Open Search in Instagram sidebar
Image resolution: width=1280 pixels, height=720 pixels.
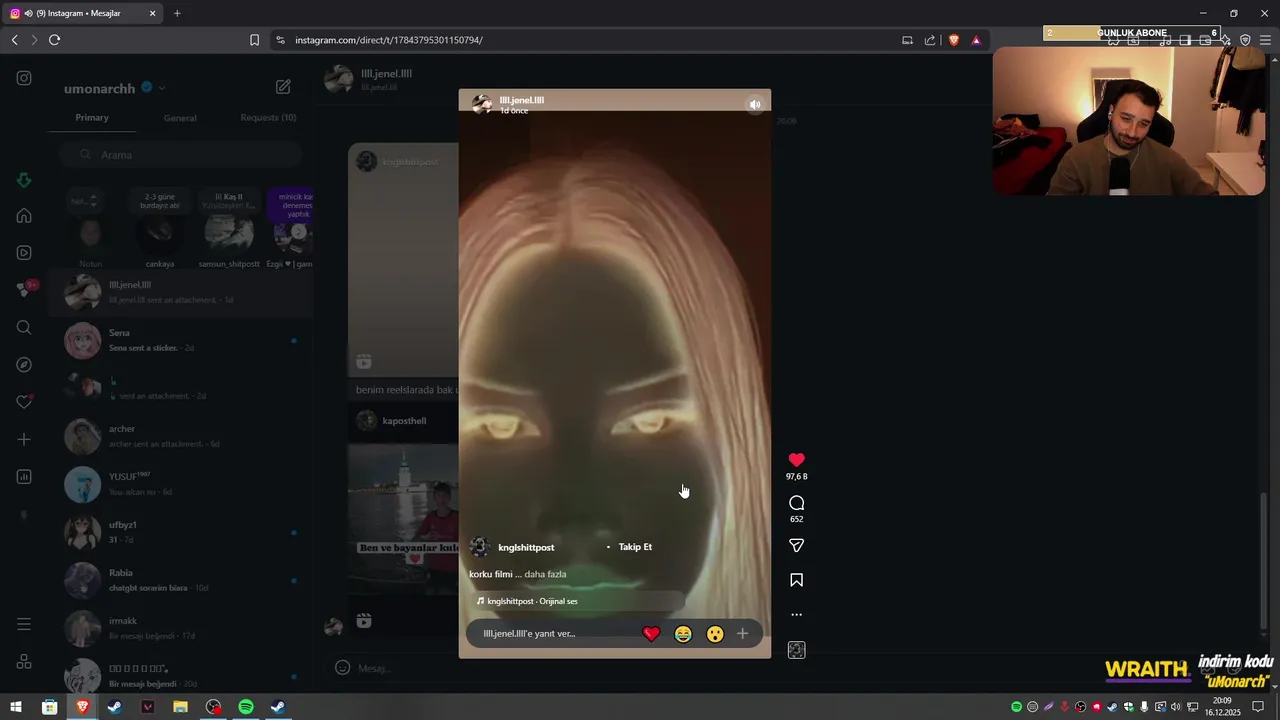click(24, 327)
